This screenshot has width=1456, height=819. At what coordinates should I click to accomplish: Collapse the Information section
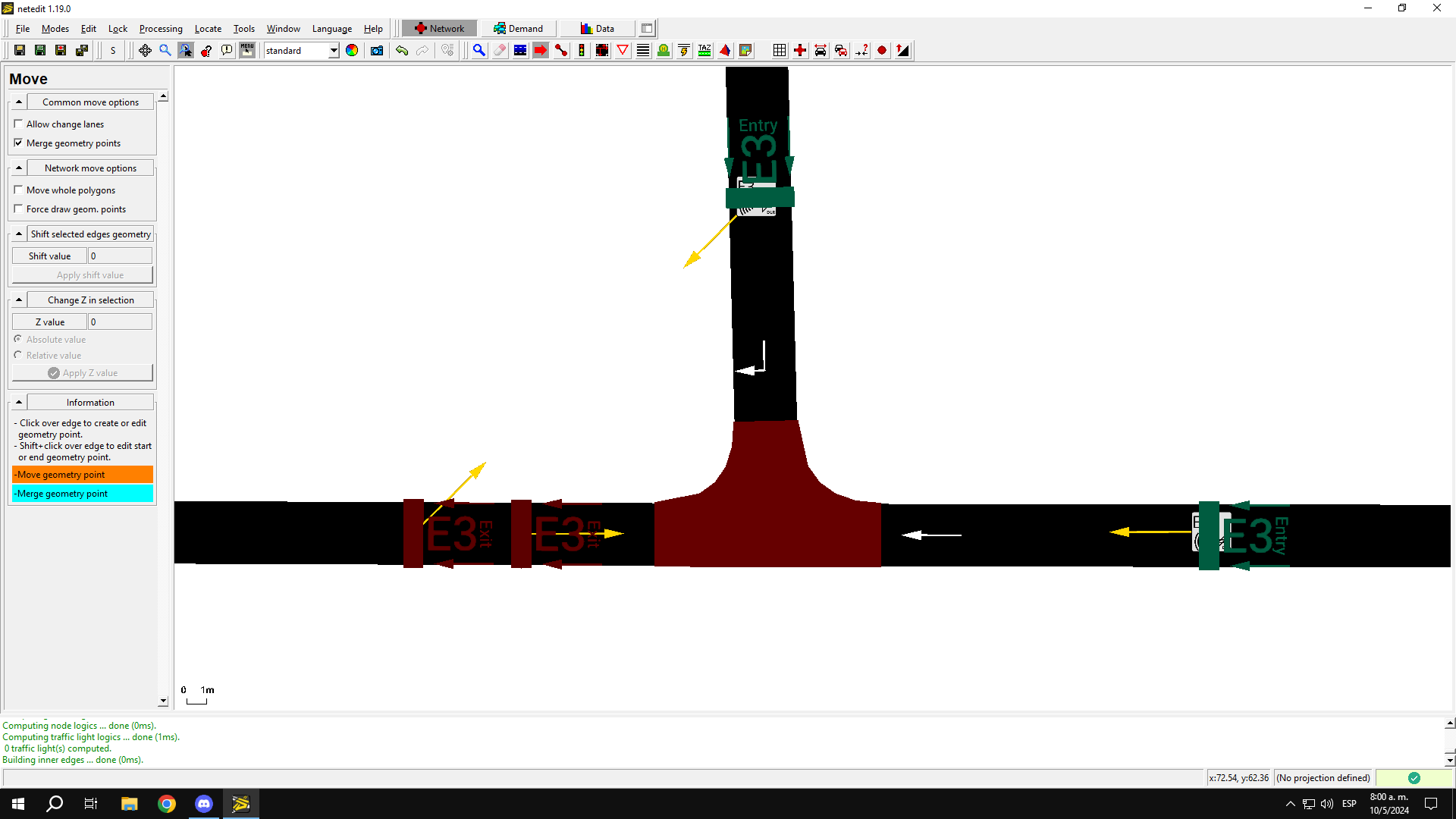[x=19, y=402]
